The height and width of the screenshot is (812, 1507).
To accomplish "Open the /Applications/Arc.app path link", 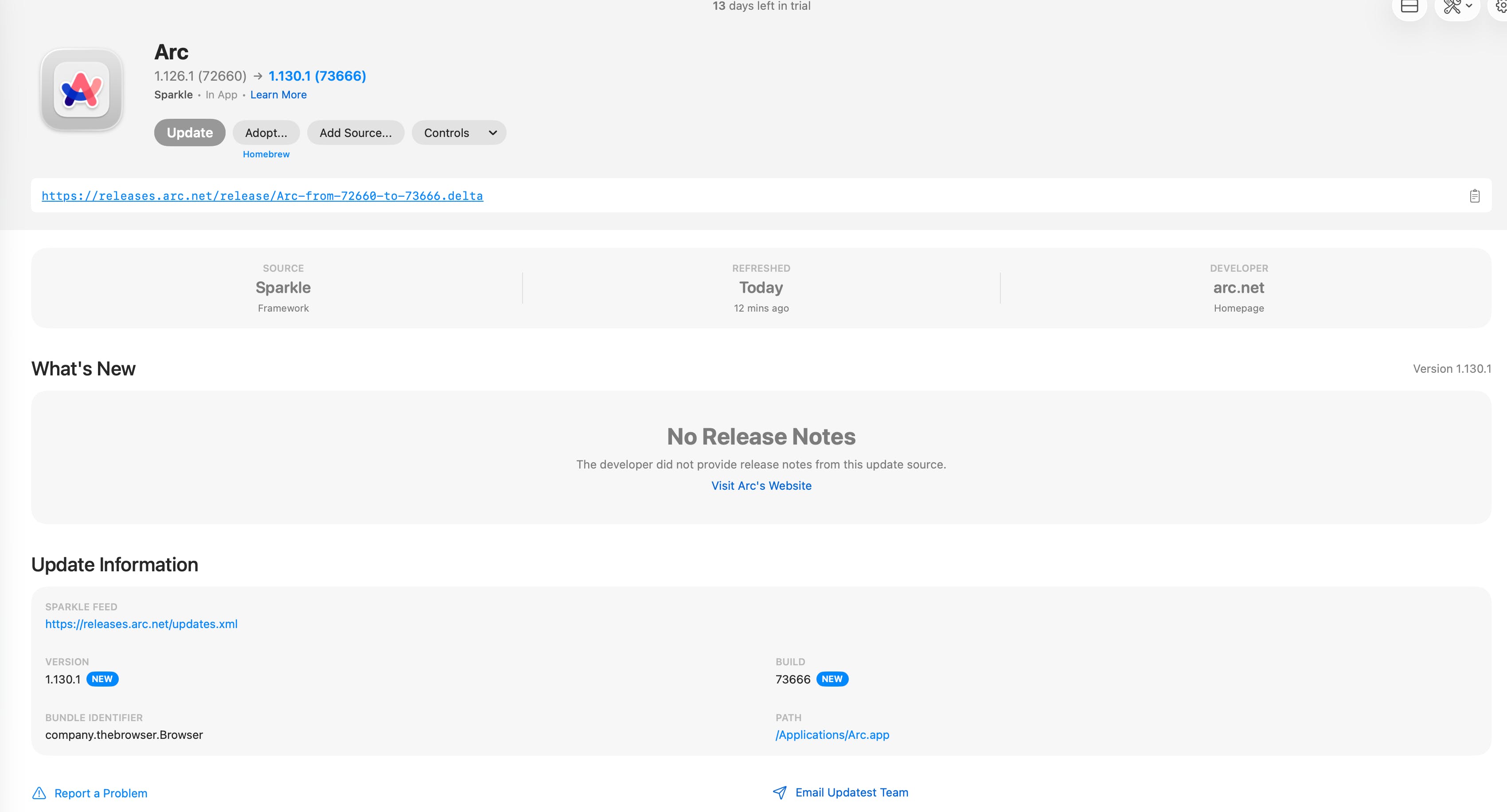I will tap(832, 735).
